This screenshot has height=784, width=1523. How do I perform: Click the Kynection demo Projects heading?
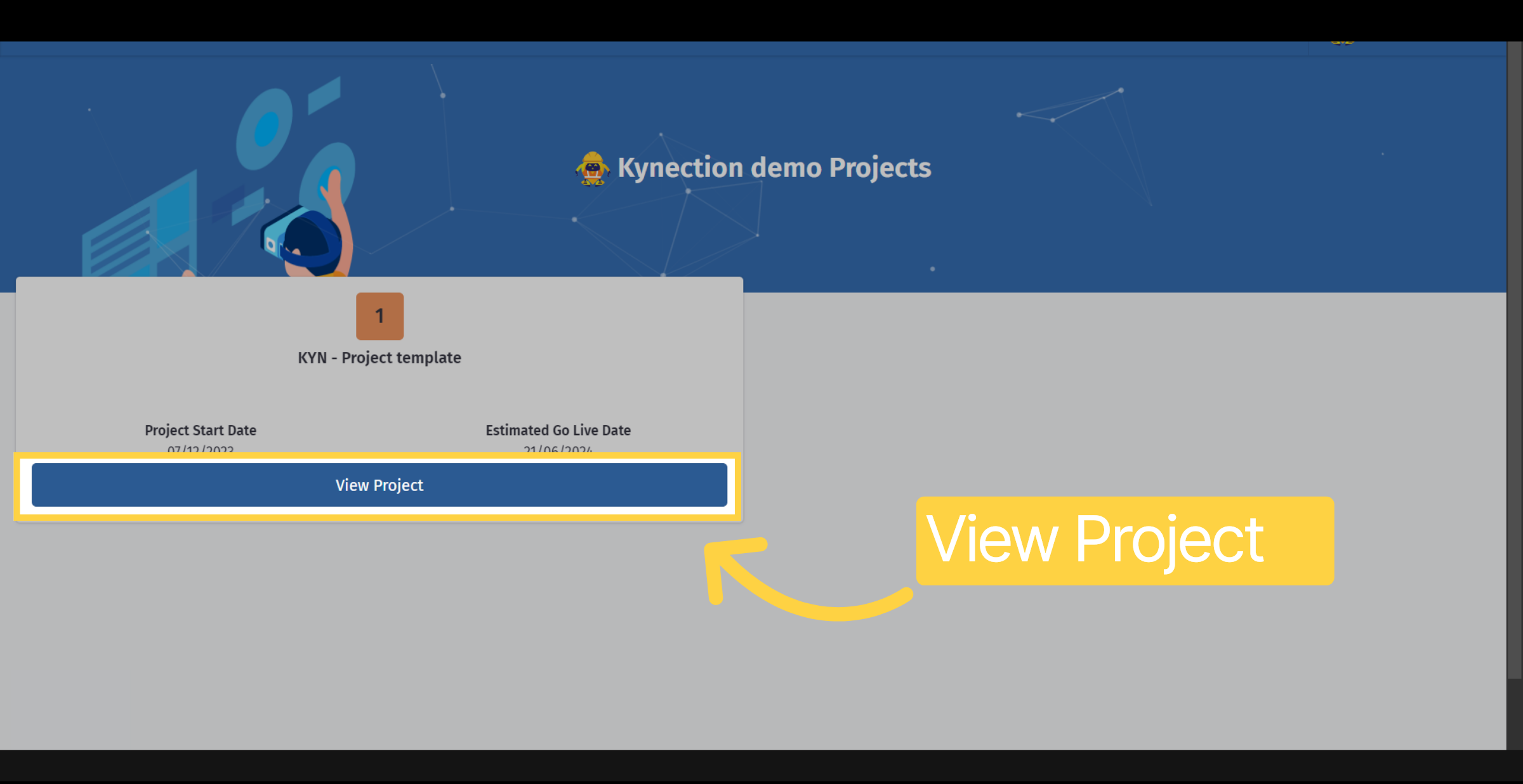[x=774, y=168]
